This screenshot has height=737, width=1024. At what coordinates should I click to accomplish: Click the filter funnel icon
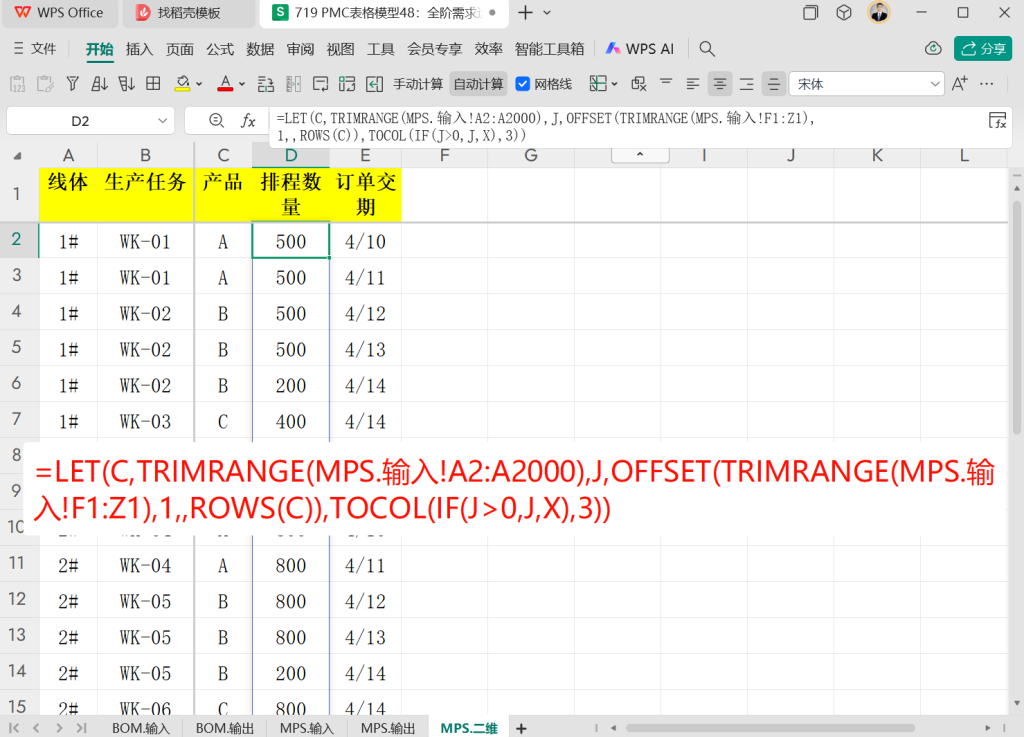tap(72, 84)
